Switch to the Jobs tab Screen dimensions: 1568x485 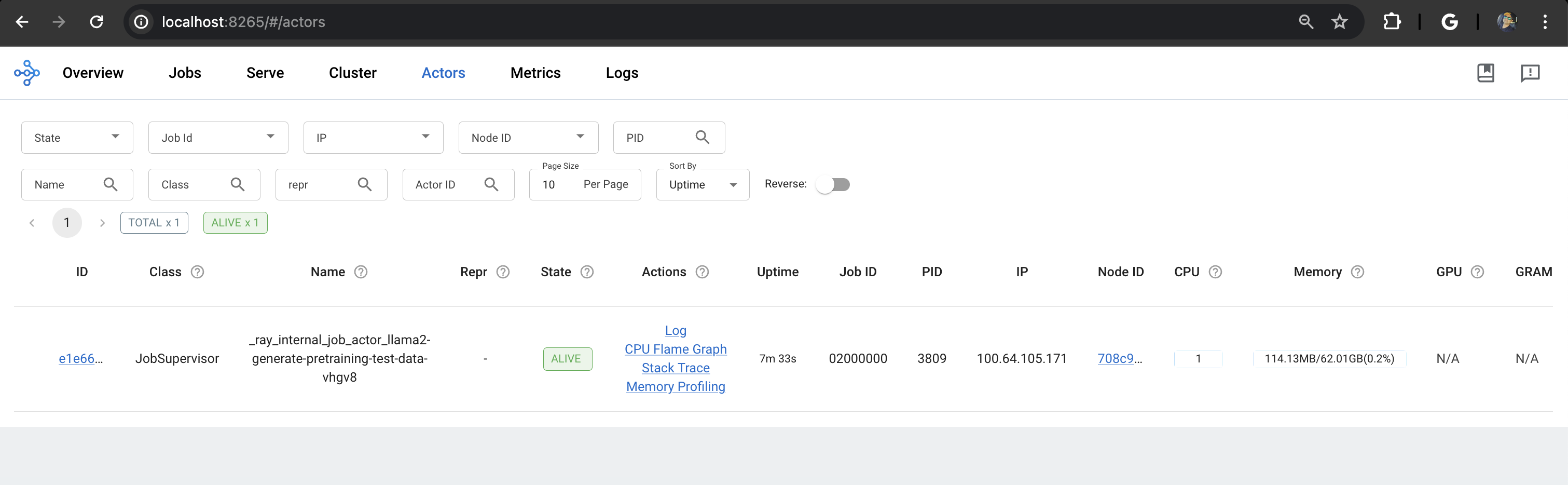coord(184,73)
